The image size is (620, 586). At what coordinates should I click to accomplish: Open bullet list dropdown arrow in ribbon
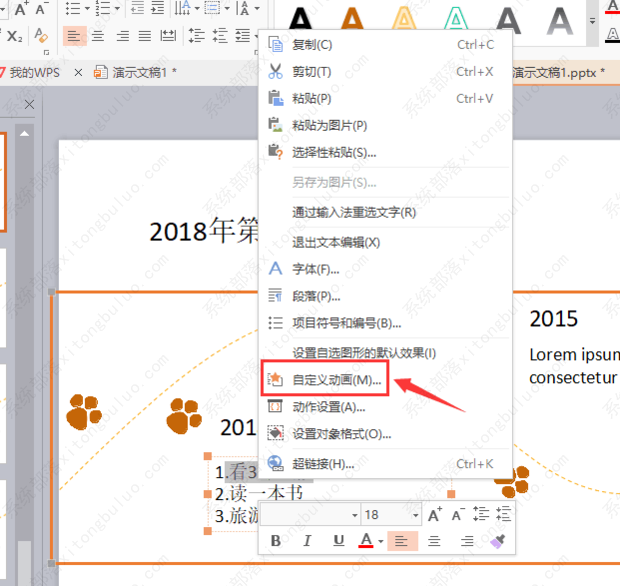(x=87, y=8)
